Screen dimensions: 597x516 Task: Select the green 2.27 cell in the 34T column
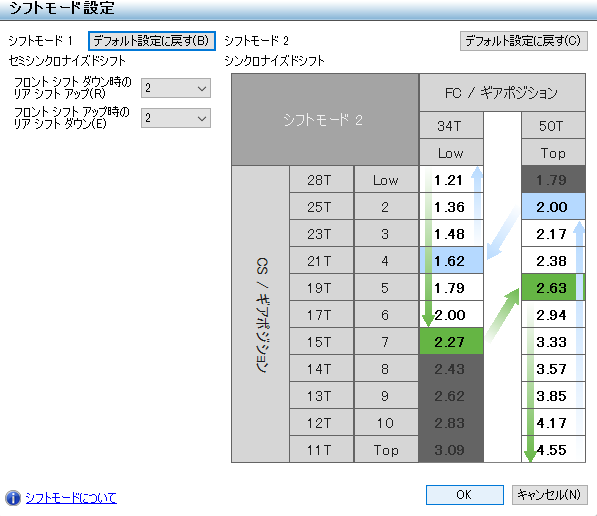pyautogui.click(x=451, y=342)
